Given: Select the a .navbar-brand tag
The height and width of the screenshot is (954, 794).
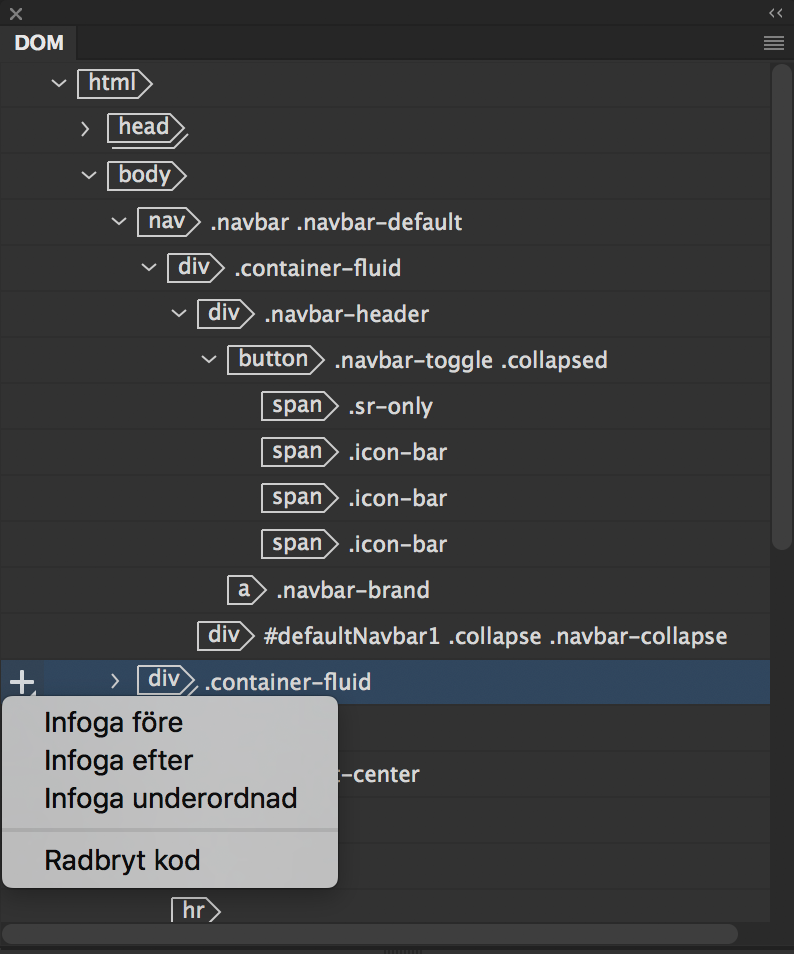Looking at the screenshot, I should pyautogui.click(x=244, y=590).
